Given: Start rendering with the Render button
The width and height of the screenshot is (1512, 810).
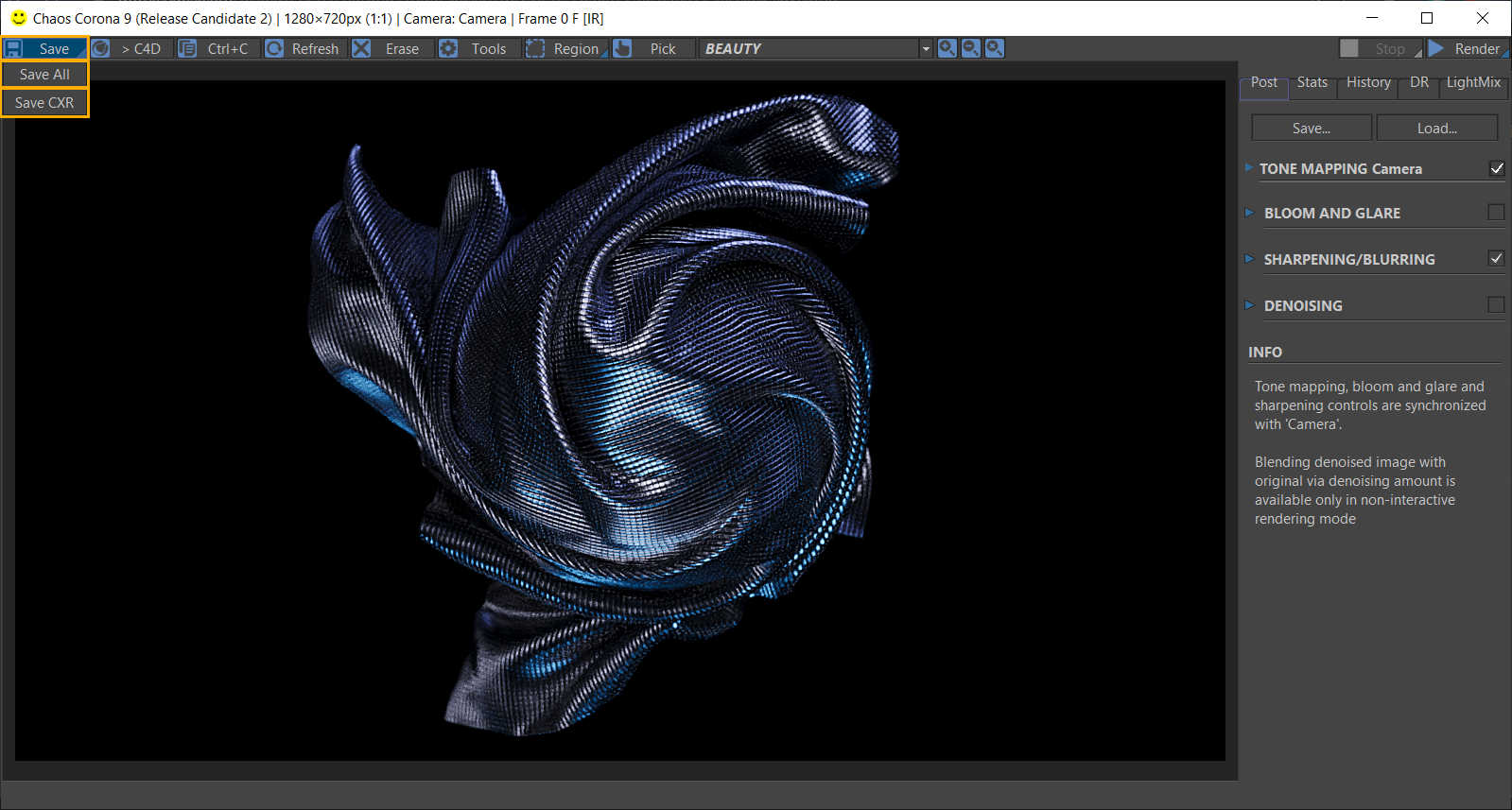Looking at the screenshot, I should pos(1468,48).
